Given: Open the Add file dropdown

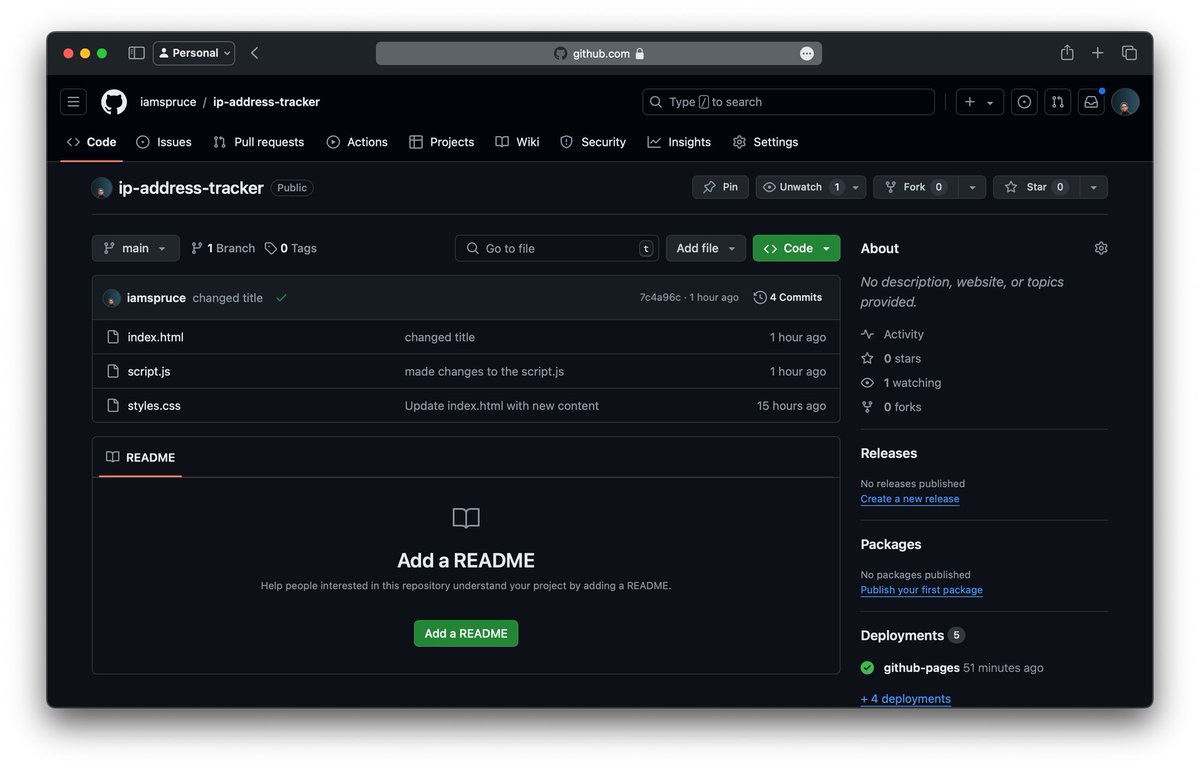Looking at the screenshot, I should click(x=706, y=248).
